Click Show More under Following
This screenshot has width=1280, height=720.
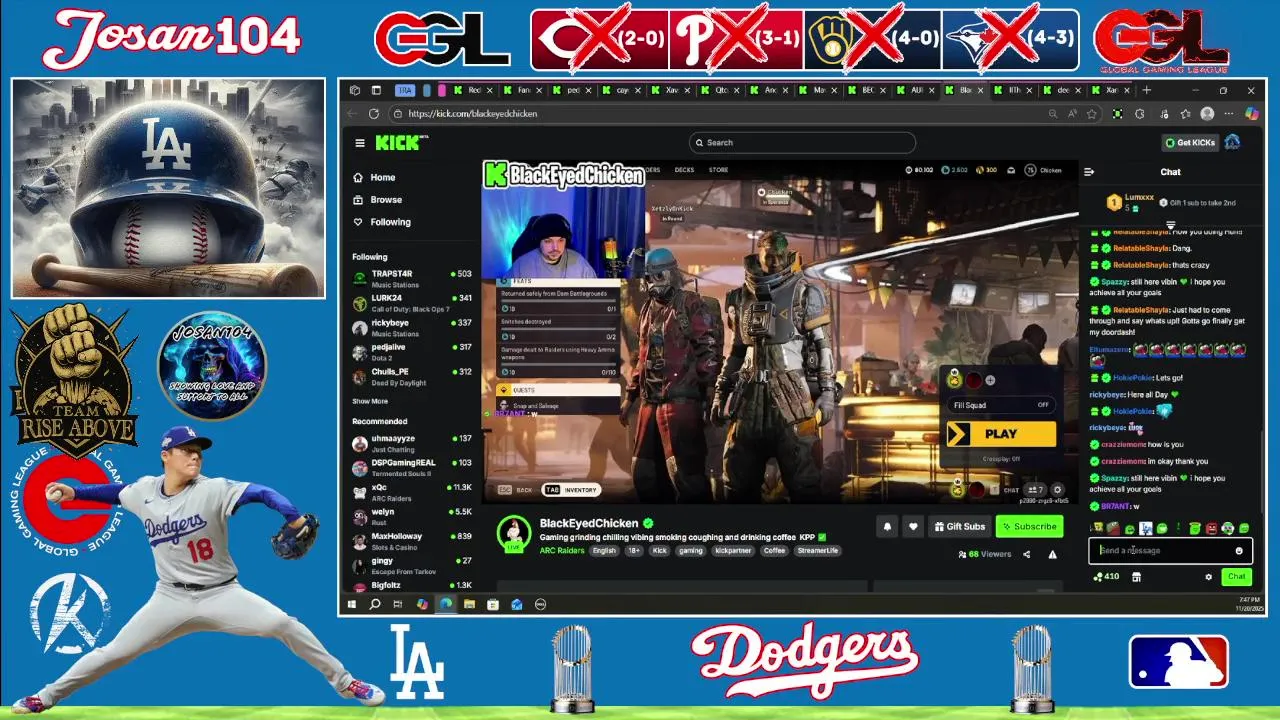370,401
